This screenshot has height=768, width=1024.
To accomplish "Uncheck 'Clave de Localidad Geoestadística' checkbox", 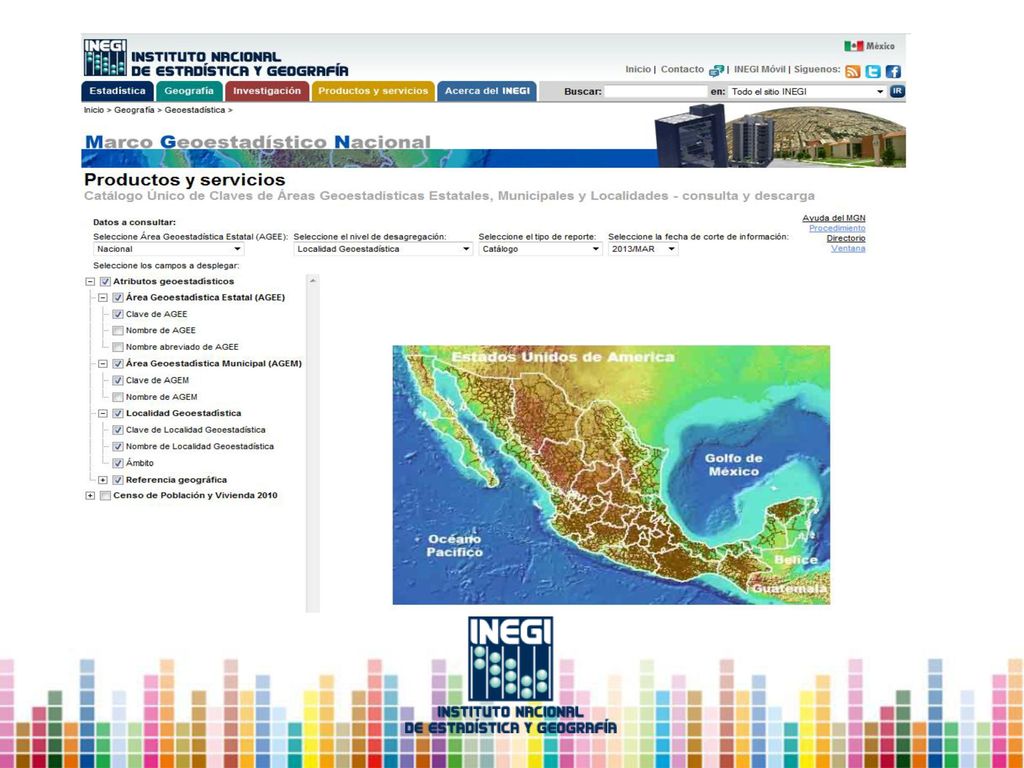I will pyautogui.click(x=118, y=430).
